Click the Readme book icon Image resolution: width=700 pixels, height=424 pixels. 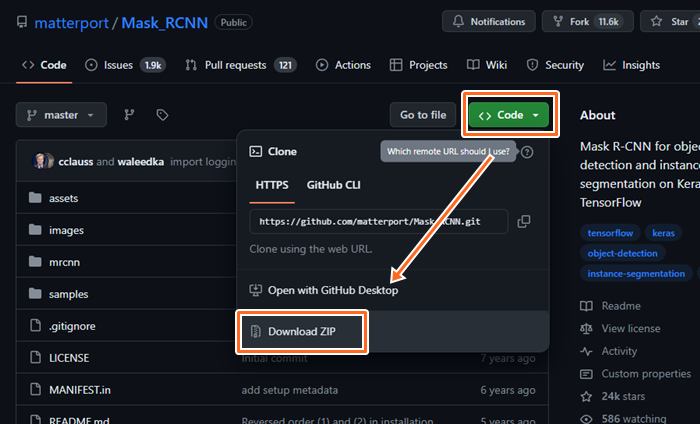[x=586, y=306]
